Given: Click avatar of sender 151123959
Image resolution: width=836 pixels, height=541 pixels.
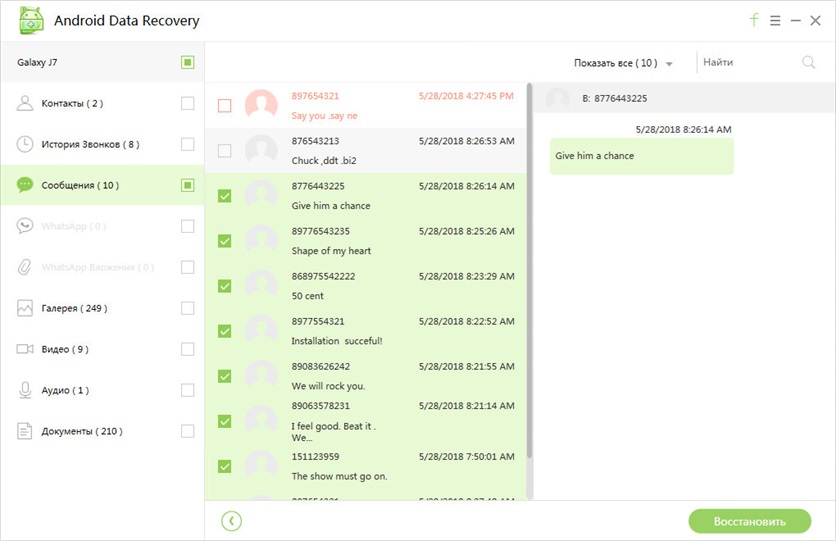Looking at the screenshot, I should 261,466.
